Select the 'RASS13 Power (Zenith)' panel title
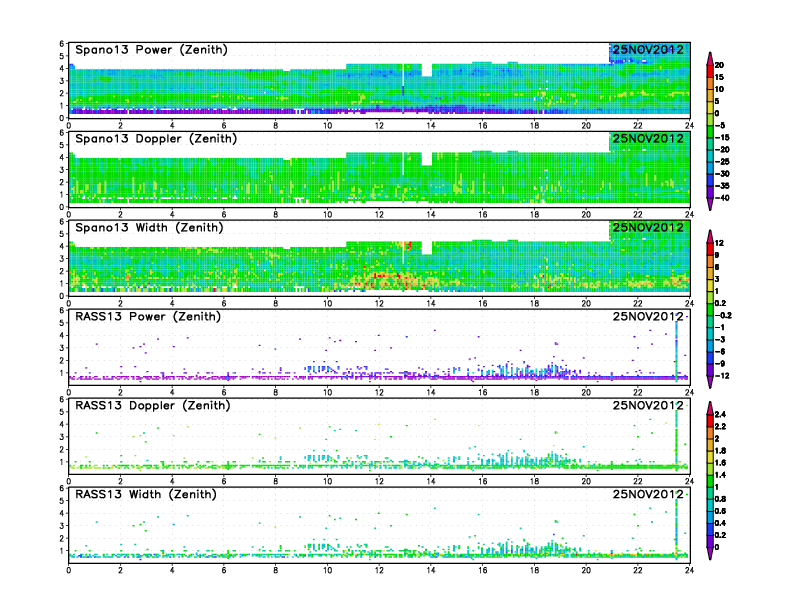This screenshot has height=612, width=792. coord(148,317)
